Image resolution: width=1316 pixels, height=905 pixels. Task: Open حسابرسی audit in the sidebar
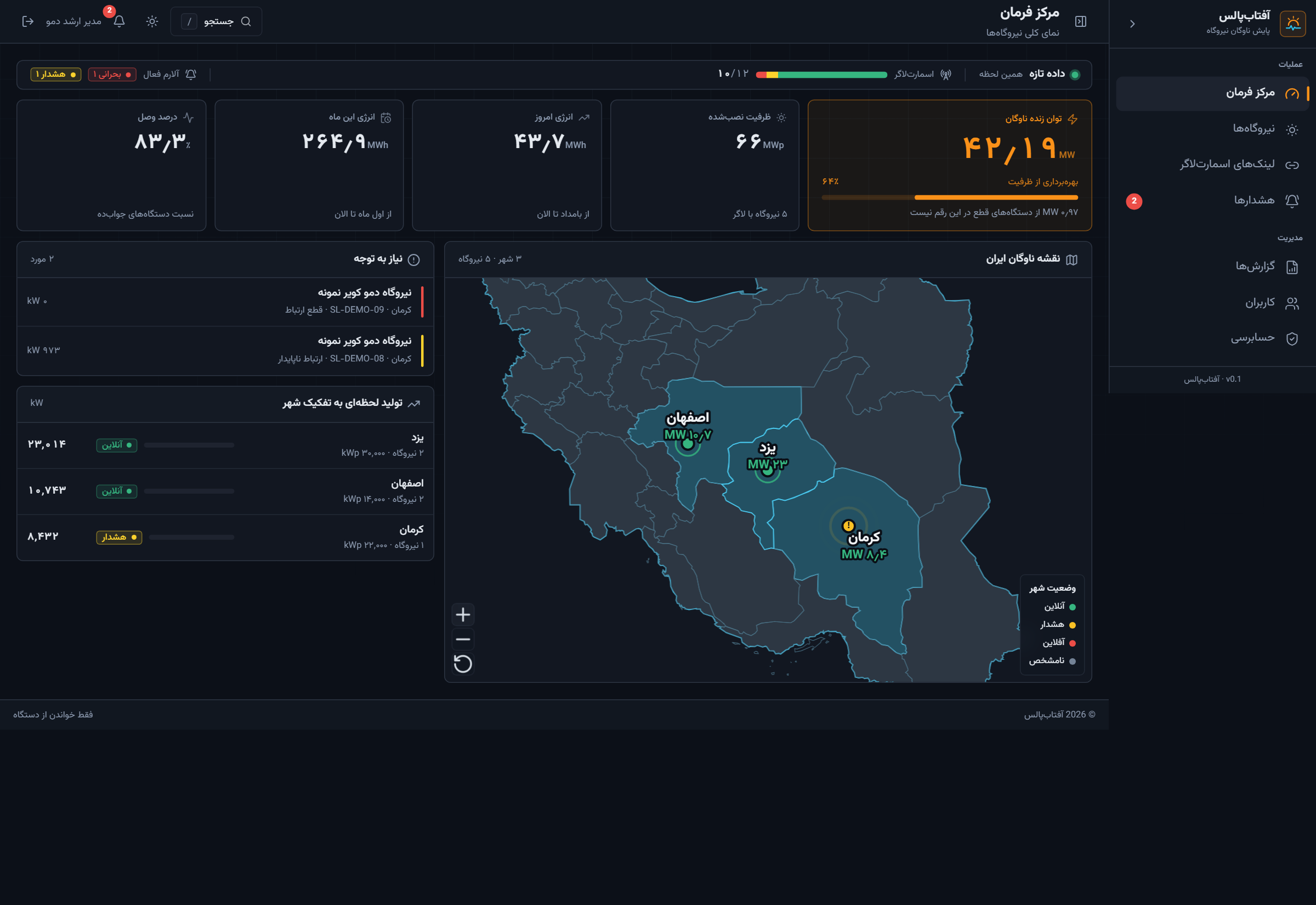[1213, 338]
